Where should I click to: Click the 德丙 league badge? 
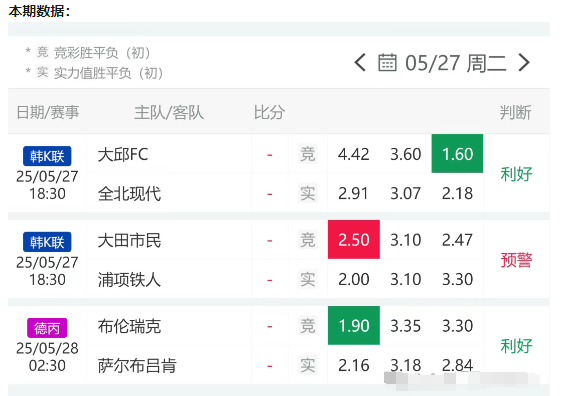click(47, 328)
